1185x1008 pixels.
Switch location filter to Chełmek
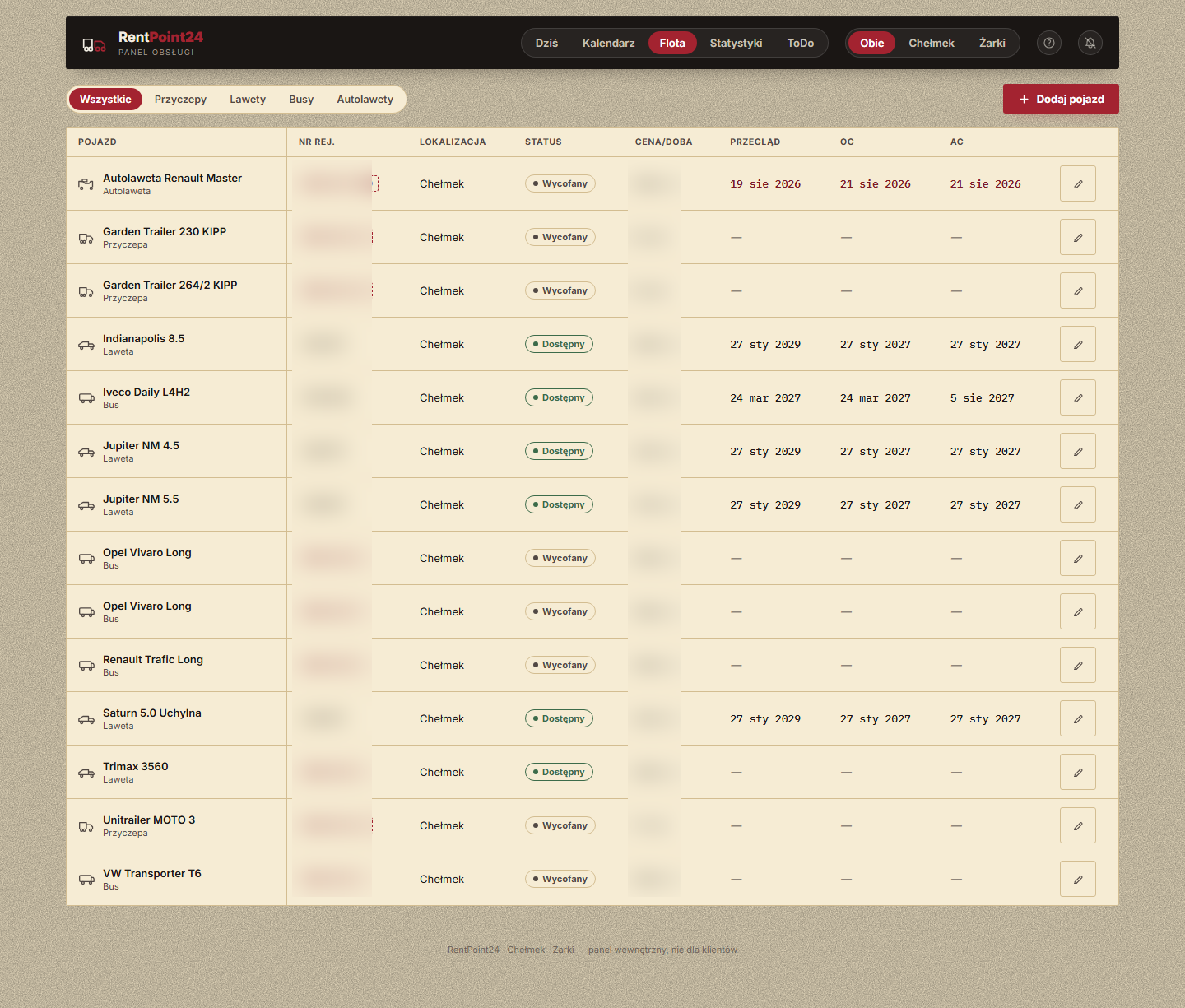click(932, 43)
